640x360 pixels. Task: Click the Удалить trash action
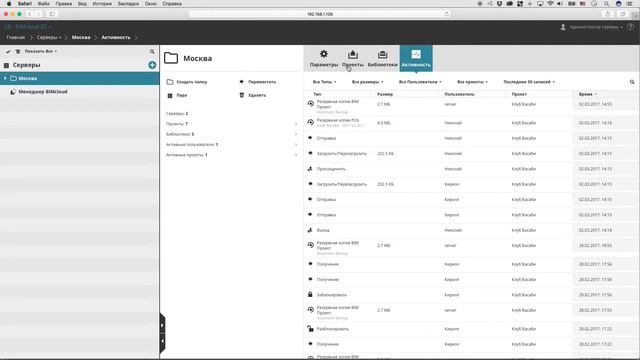[253, 95]
